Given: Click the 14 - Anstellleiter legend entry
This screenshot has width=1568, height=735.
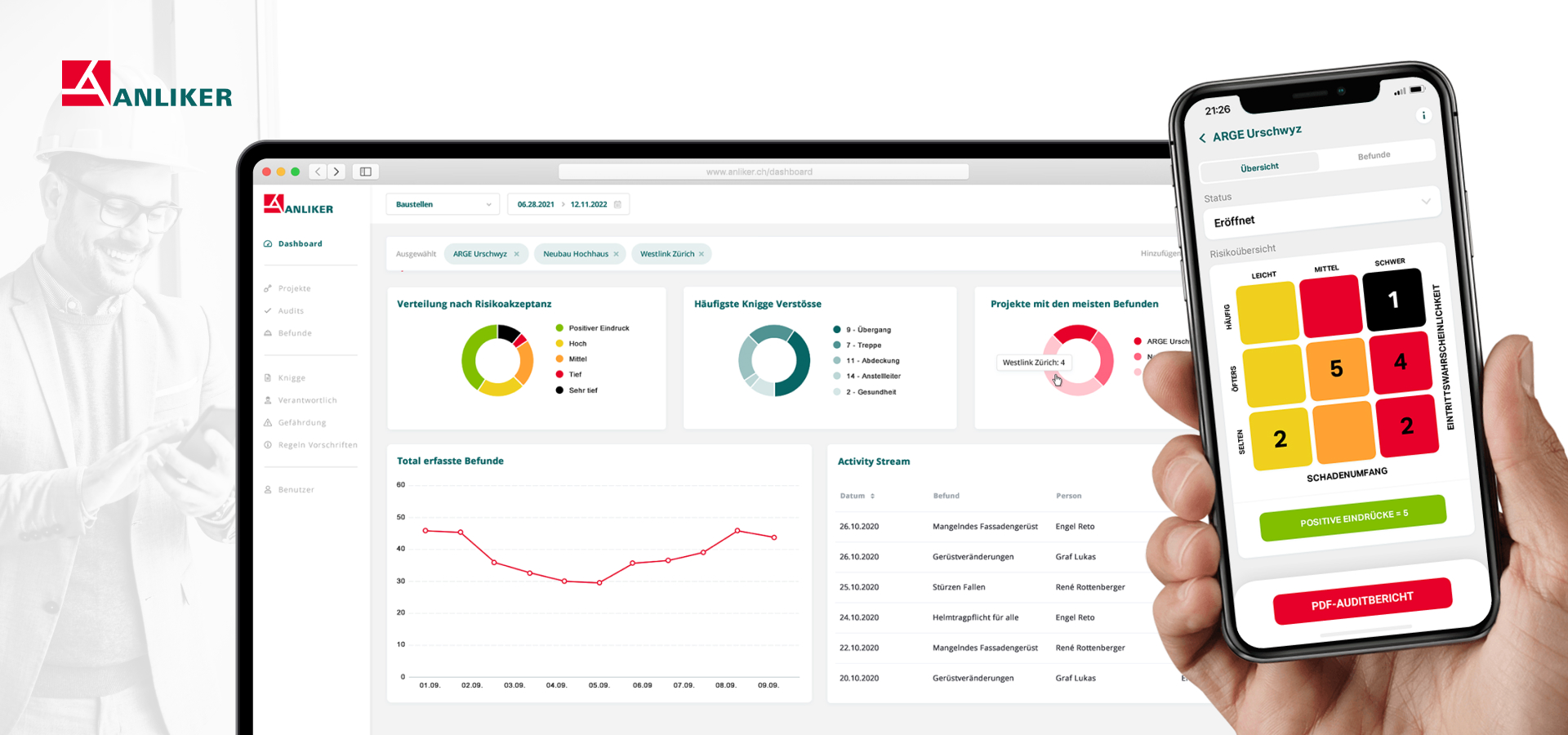Looking at the screenshot, I should click(x=866, y=376).
